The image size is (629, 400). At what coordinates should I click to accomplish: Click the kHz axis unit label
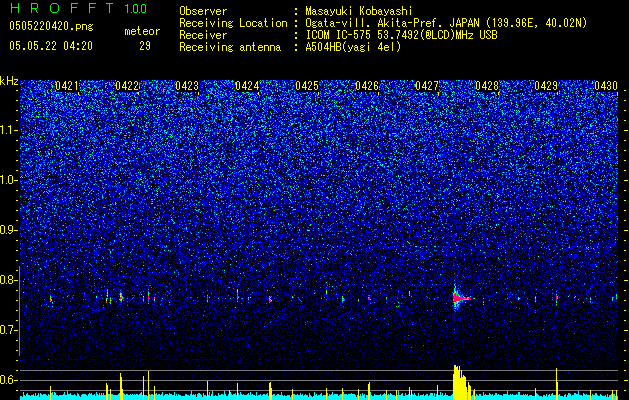tap(9, 81)
